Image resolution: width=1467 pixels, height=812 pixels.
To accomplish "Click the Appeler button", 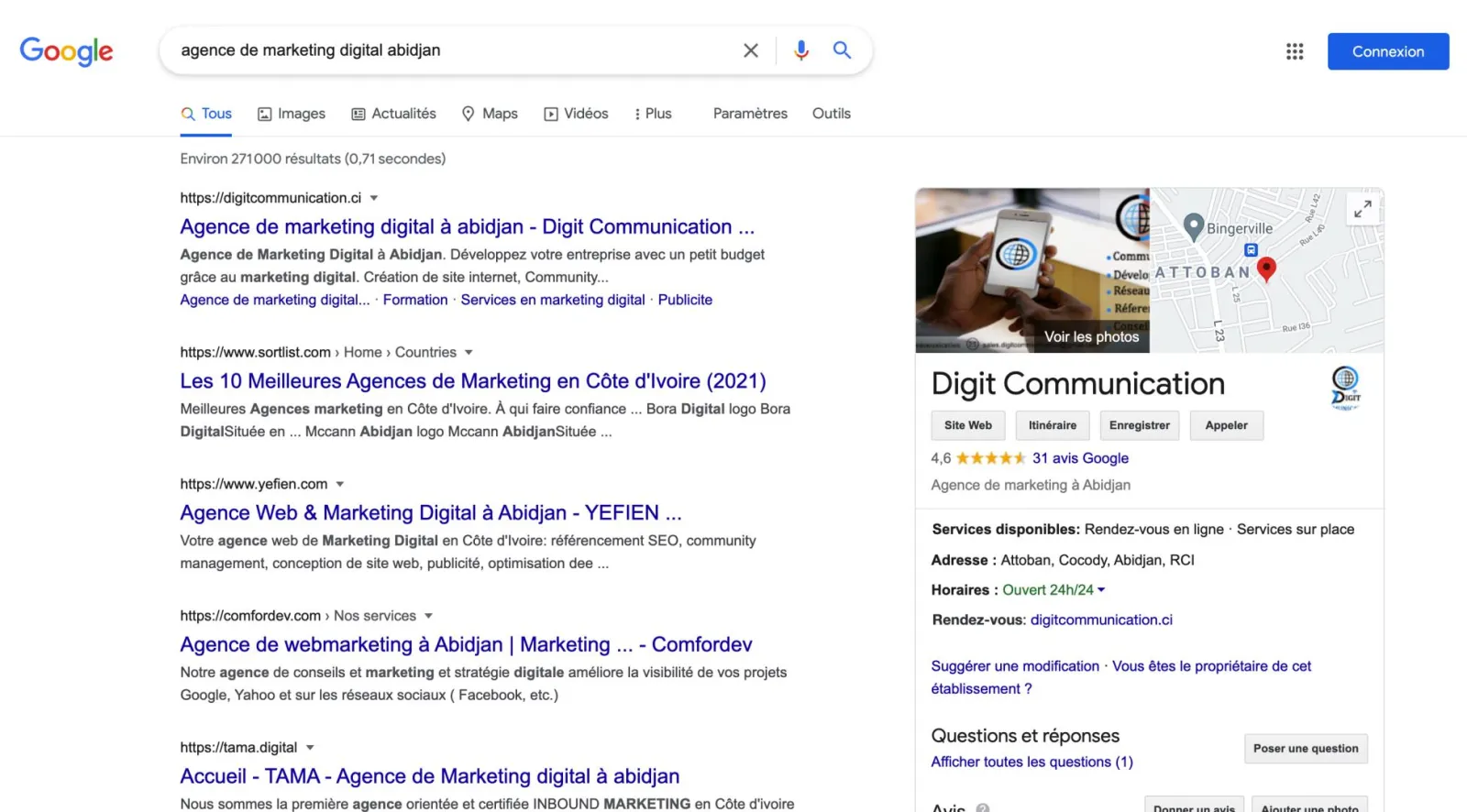I will 1227,425.
